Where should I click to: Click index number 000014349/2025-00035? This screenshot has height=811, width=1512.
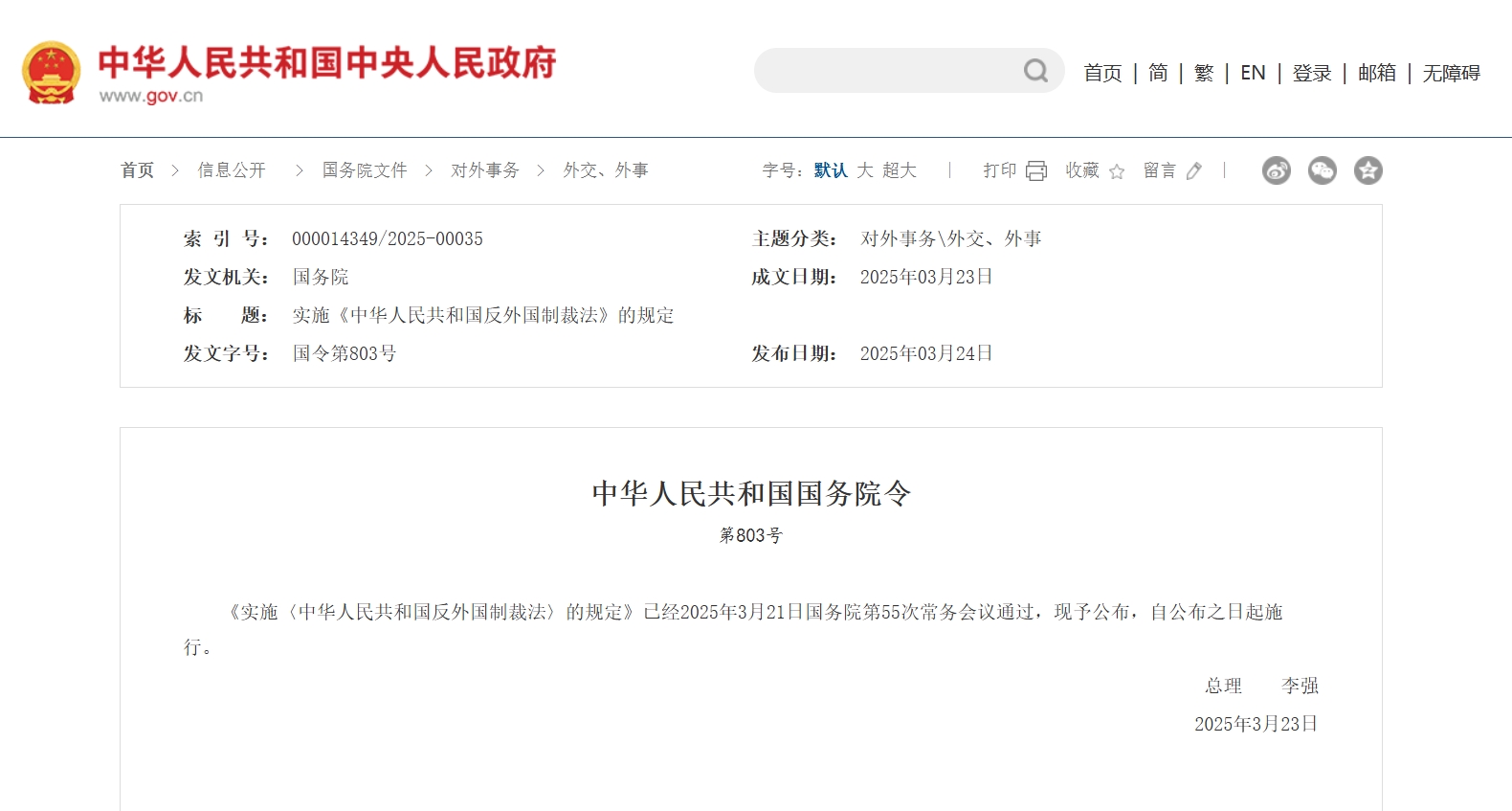388,238
